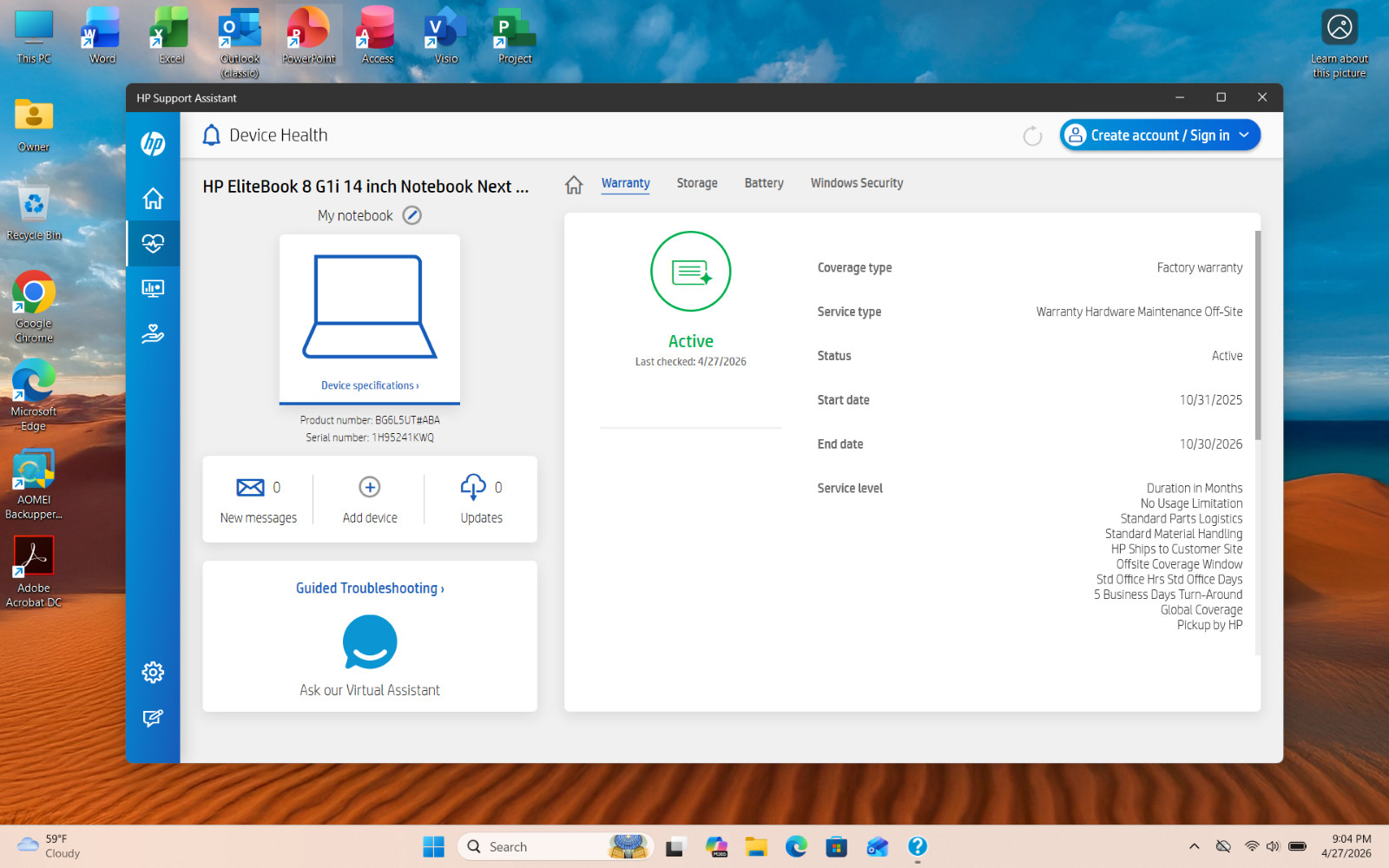Open the support hand icon in sidebar

[x=153, y=333]
